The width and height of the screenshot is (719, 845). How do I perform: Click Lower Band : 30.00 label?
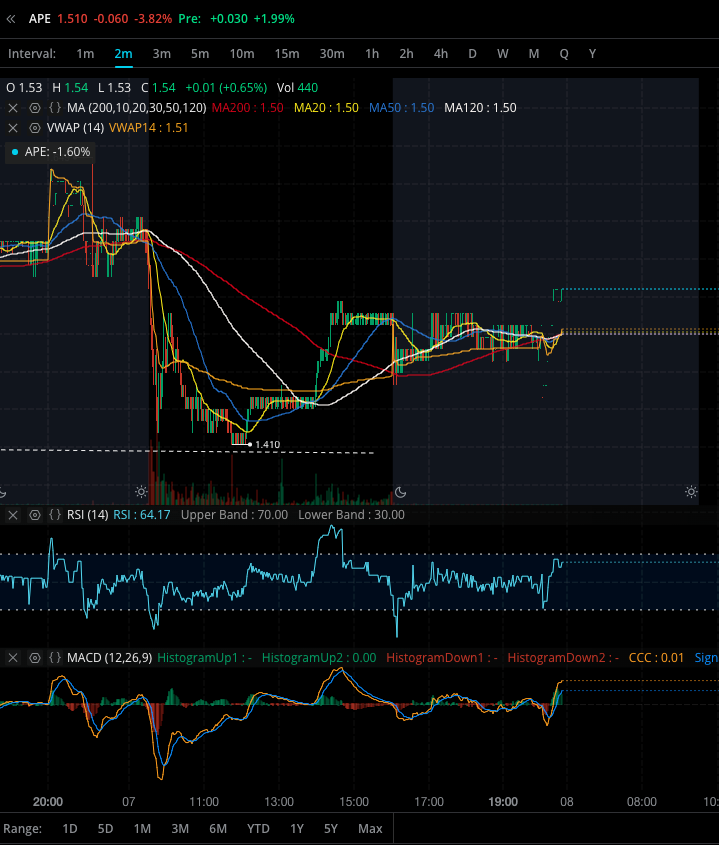pyautogui.click(x=351, y=515)
